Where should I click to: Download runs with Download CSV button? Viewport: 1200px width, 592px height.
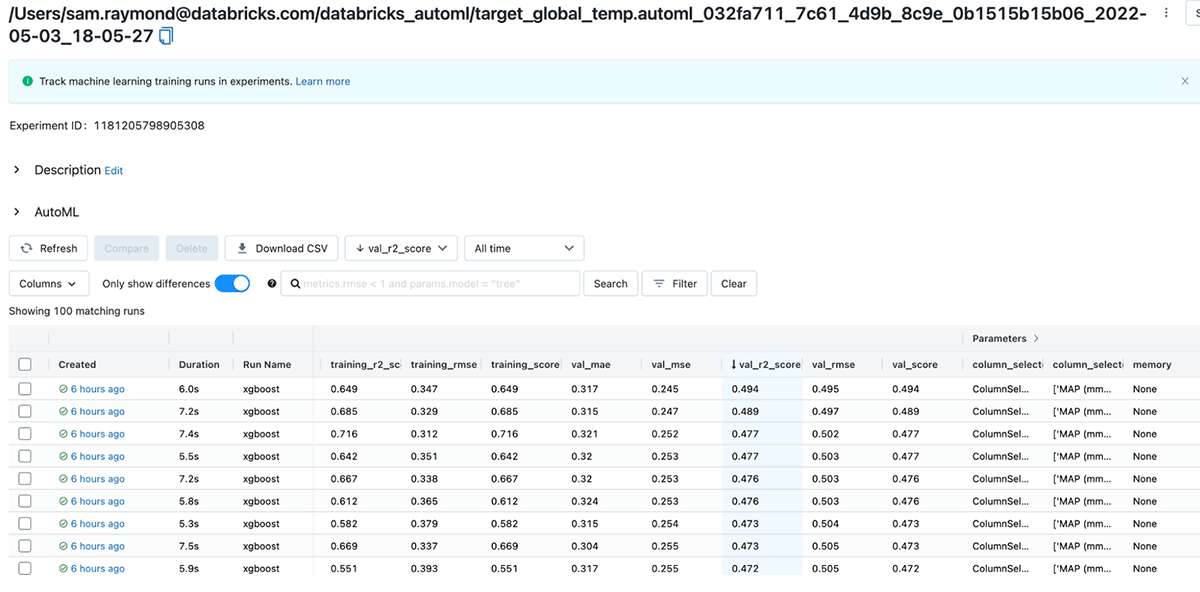click(x=281, y=248)
